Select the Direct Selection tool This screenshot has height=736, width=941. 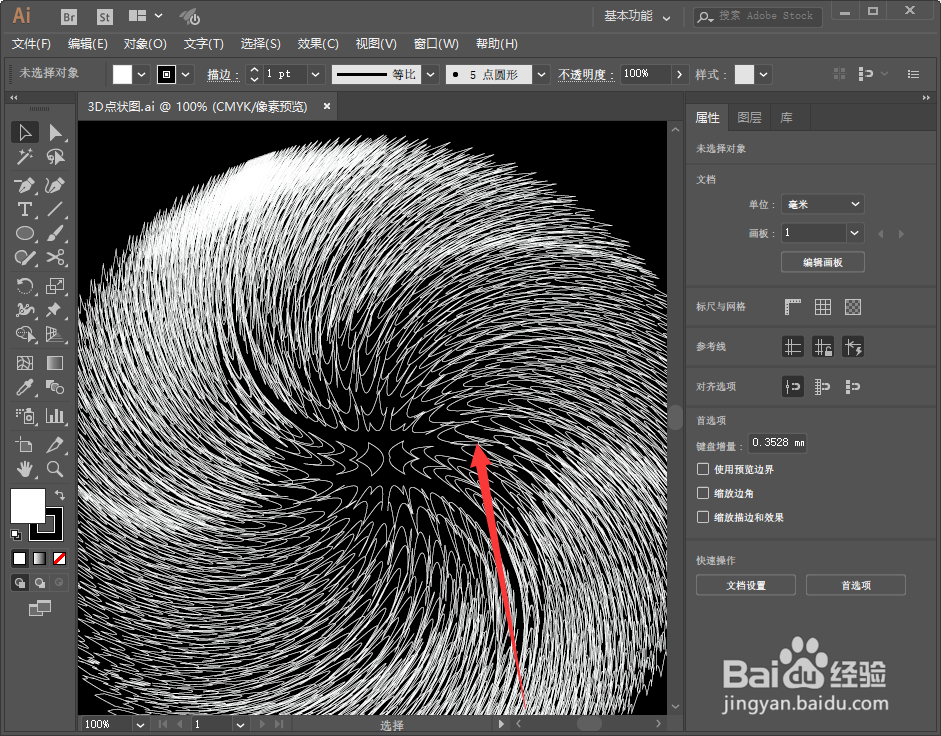55,132
